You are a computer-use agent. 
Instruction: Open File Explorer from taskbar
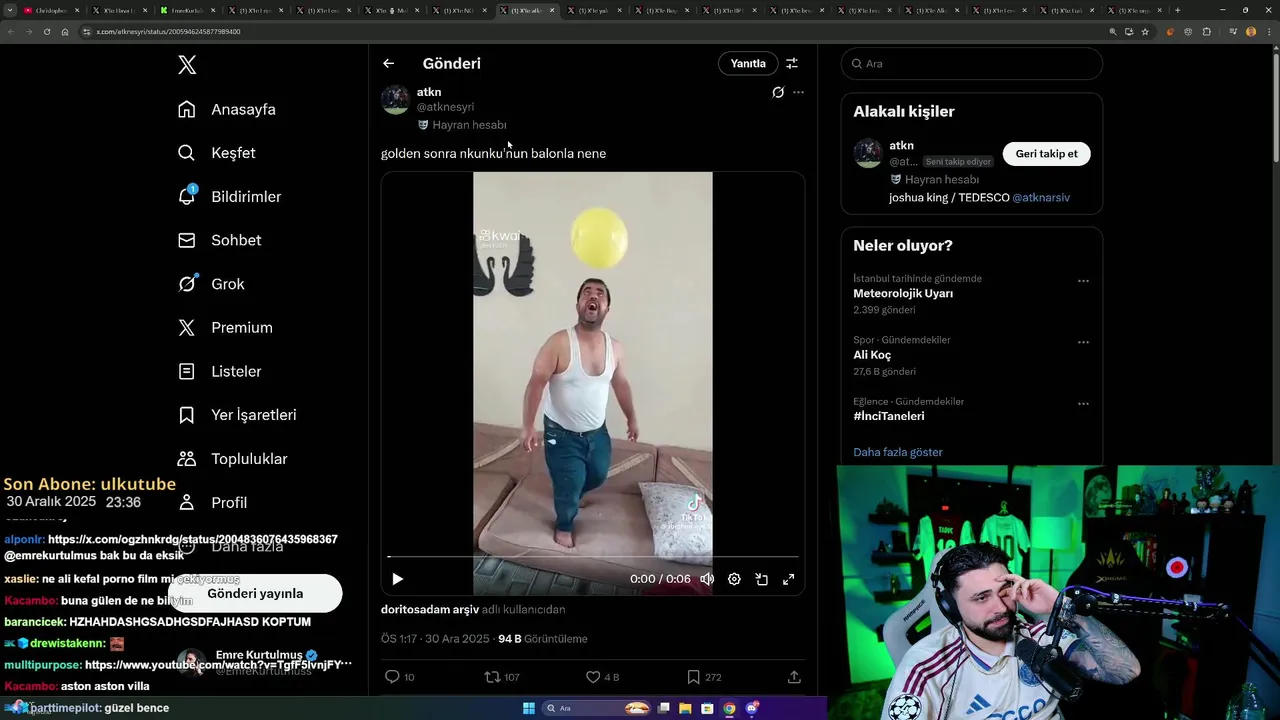click(x=685, y=708)
